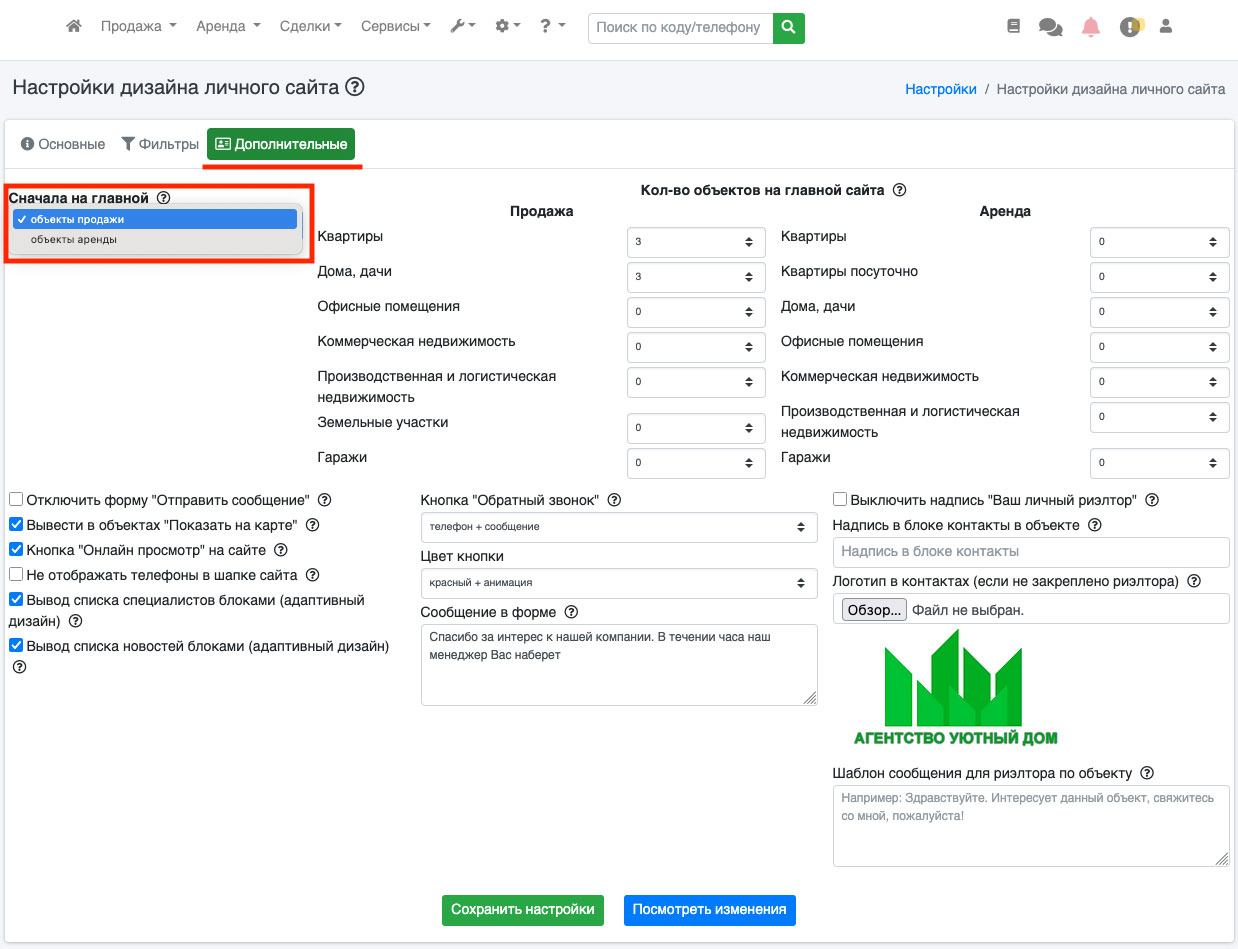Click the green search magnifier button

(788, 27)
